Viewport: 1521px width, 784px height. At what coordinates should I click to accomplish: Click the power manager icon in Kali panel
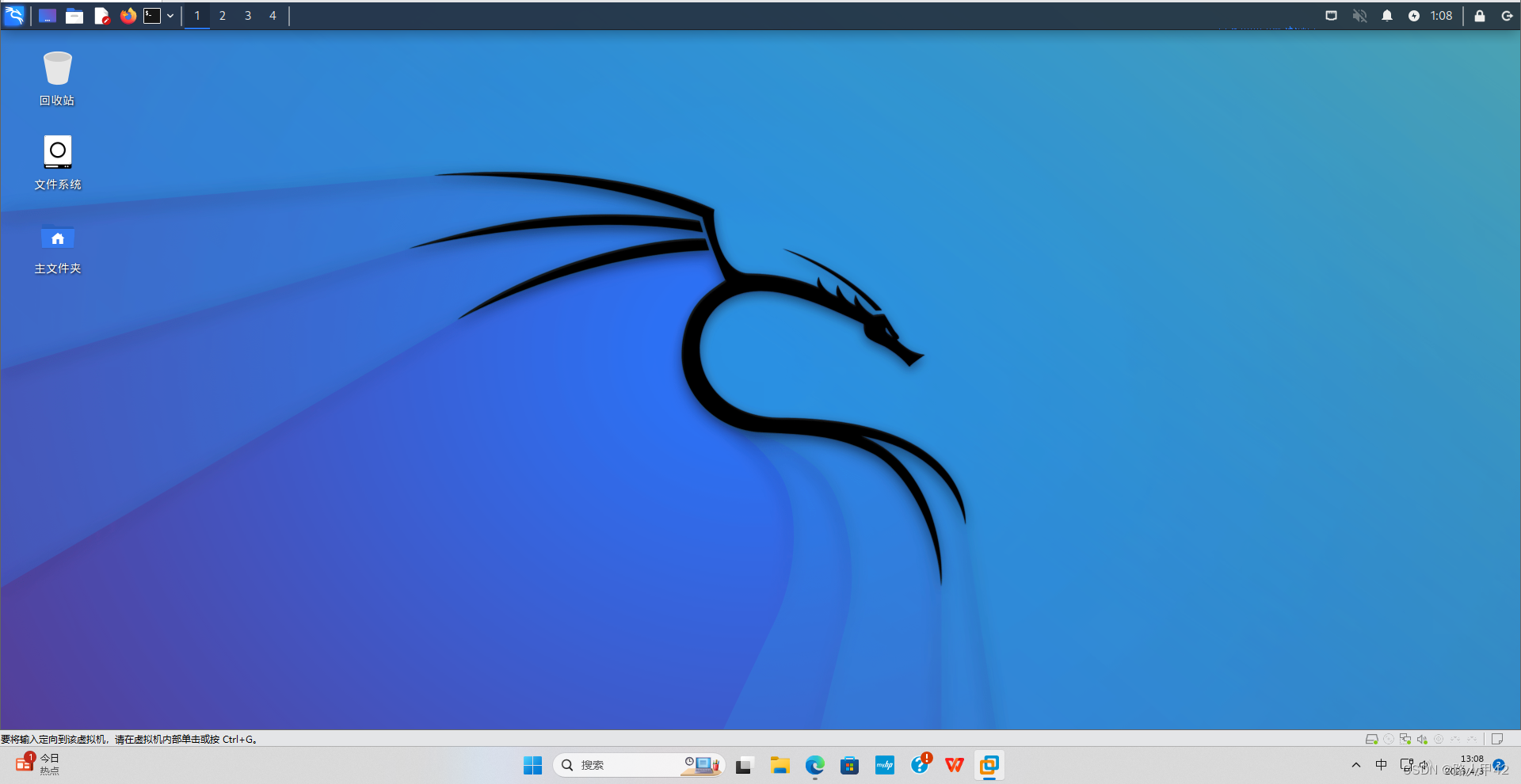1414,16
